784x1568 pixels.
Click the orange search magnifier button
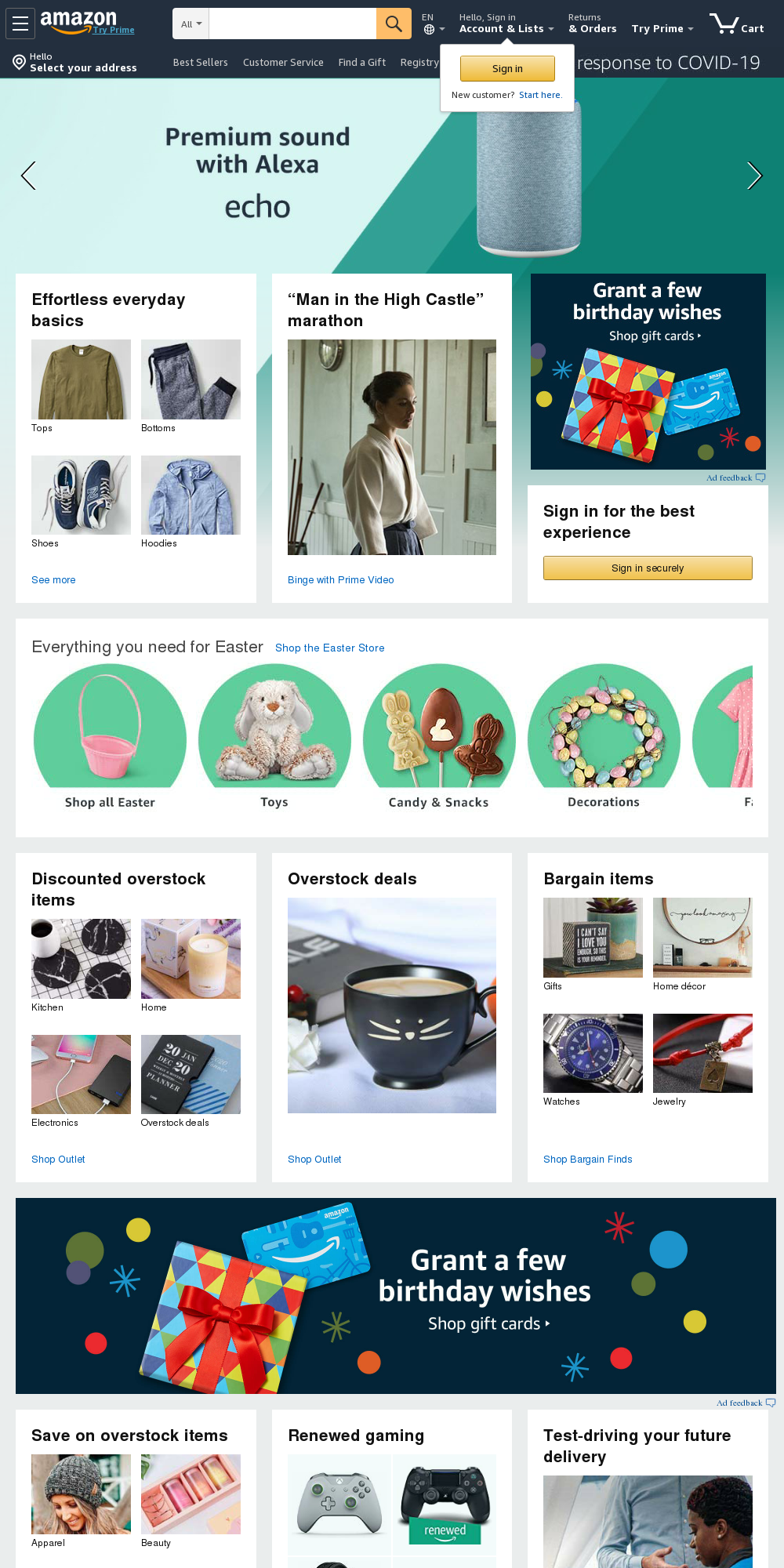click(394, 24)
